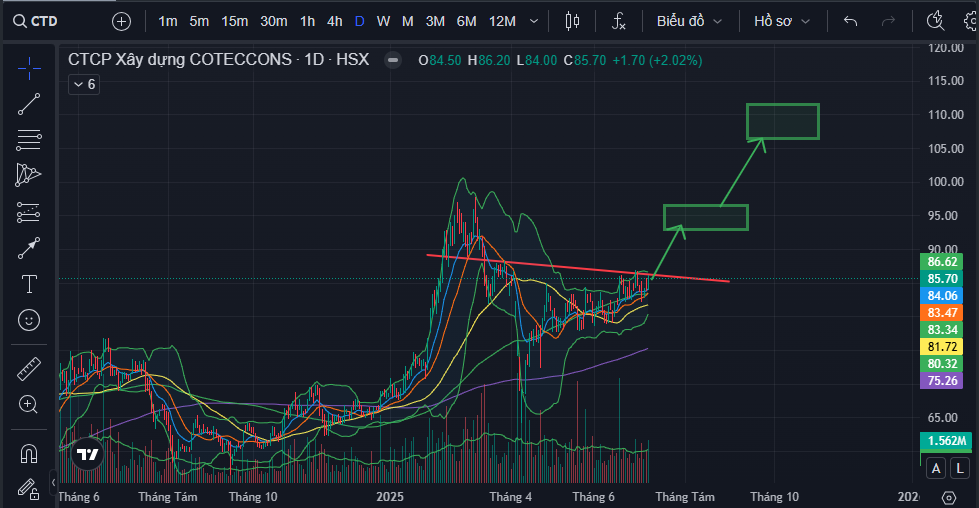The image size is (979, 508).
Task: Open the indicators fx menu
Action: click(x=618, y=21)
